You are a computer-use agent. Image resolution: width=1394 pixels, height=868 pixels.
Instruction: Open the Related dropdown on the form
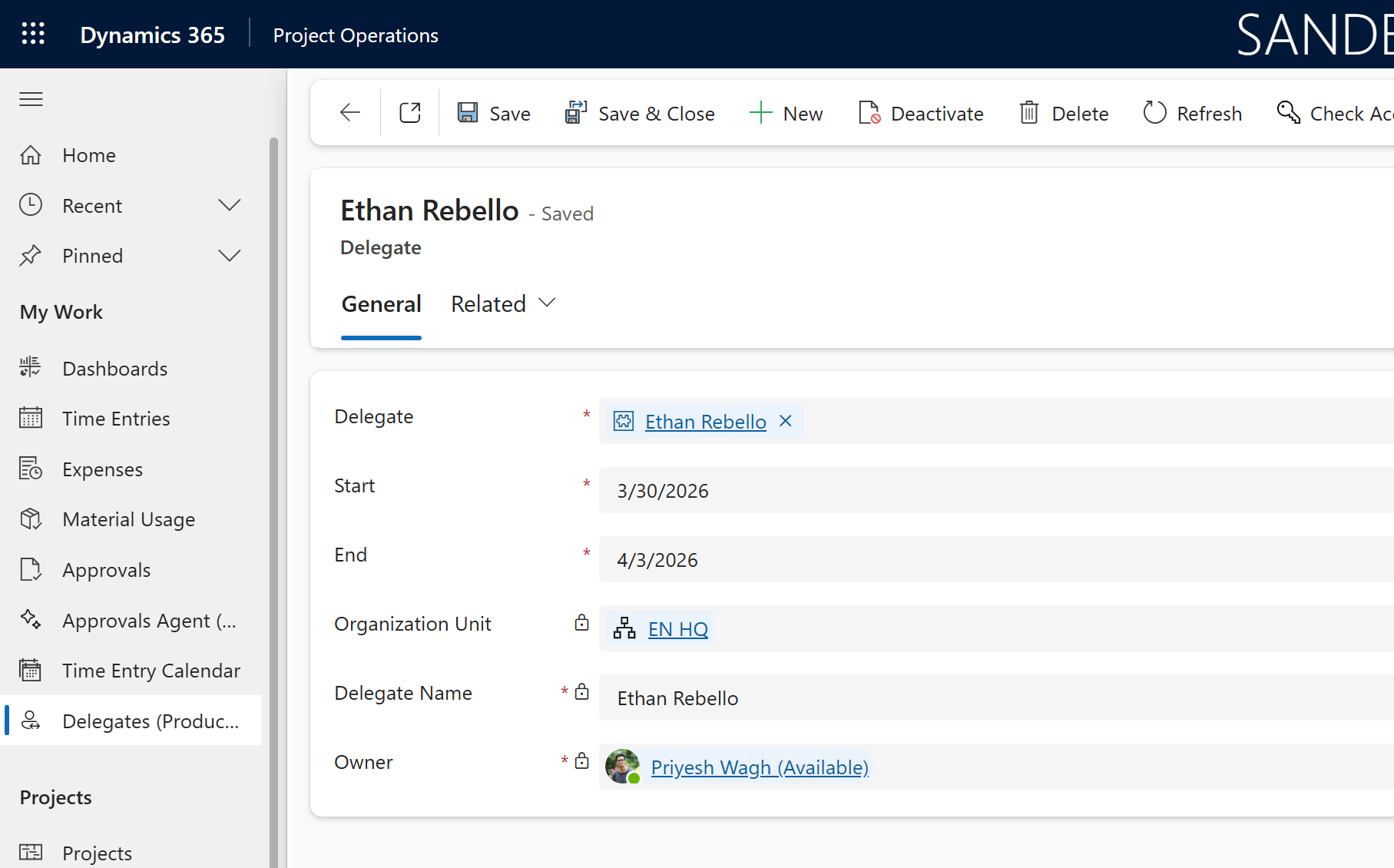pos(502,303)
